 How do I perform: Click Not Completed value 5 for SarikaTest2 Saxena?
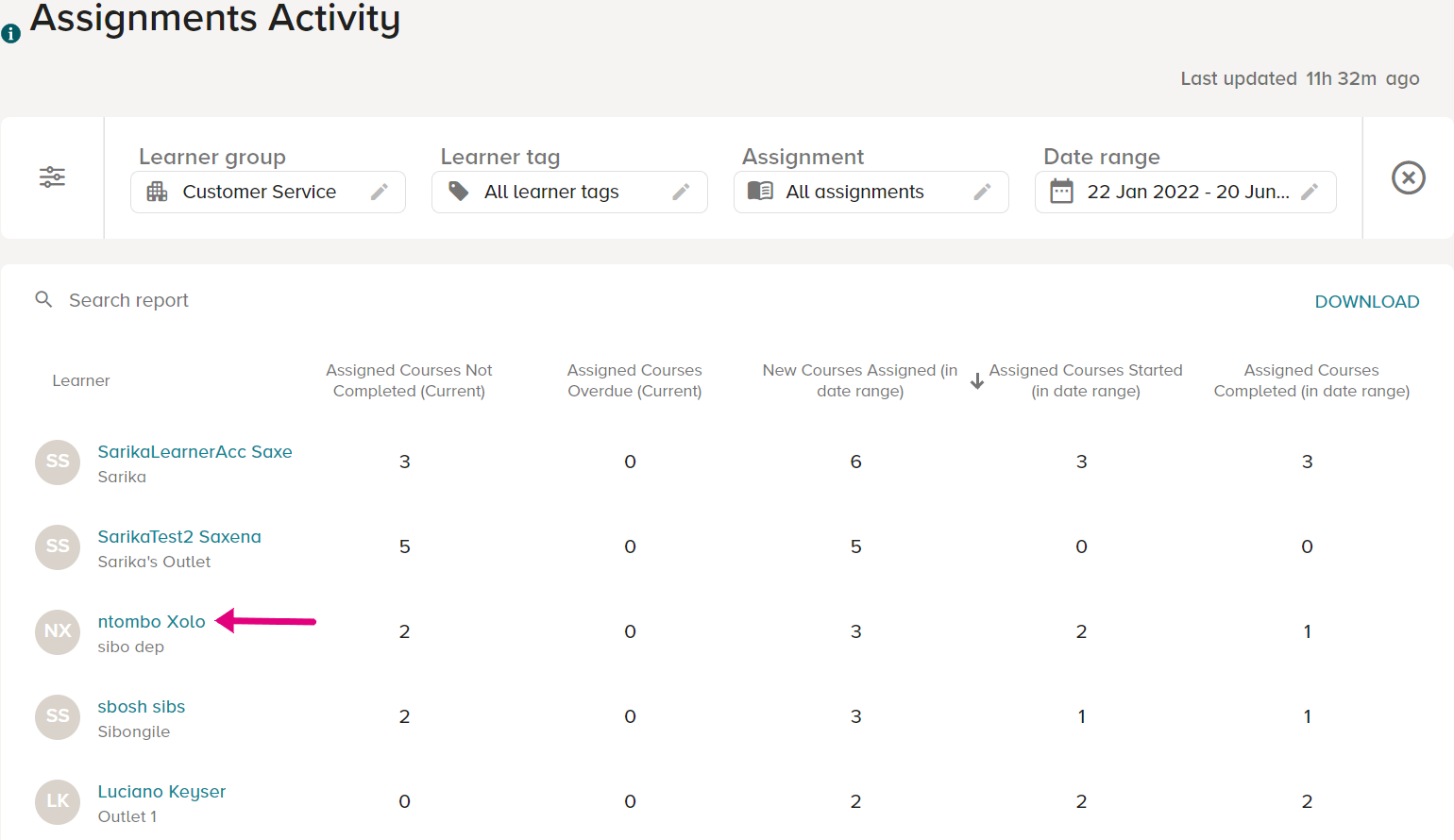pyautogui.click(x=405, y=546)
